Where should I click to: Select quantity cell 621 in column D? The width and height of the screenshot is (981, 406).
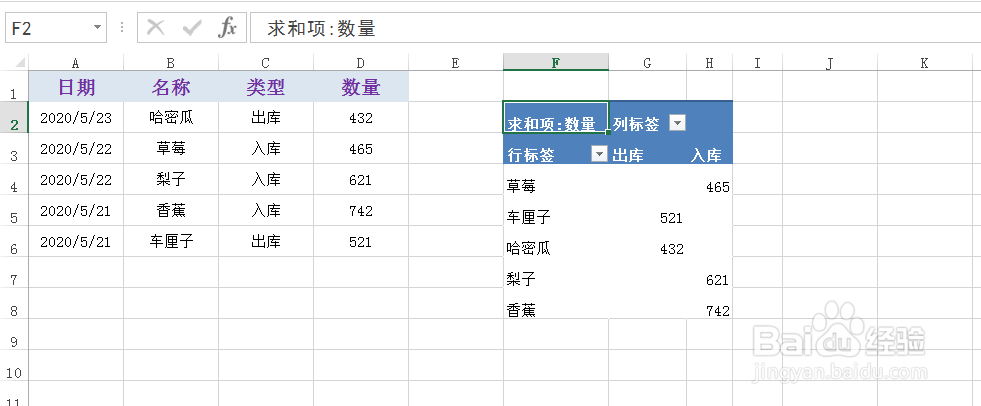[361, 180]
